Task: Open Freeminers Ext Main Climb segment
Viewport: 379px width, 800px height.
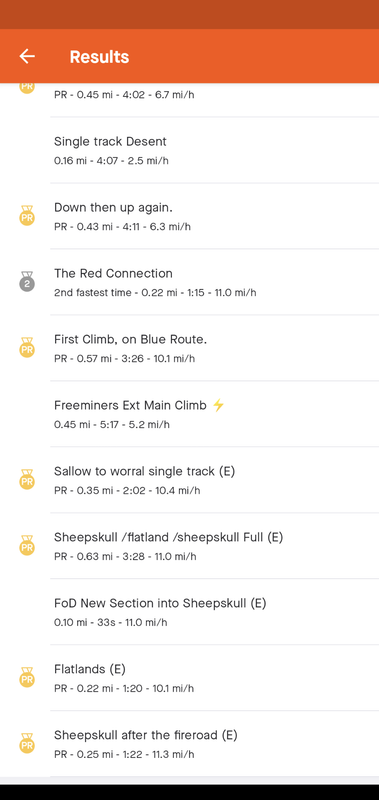Action: pos(214,414)
